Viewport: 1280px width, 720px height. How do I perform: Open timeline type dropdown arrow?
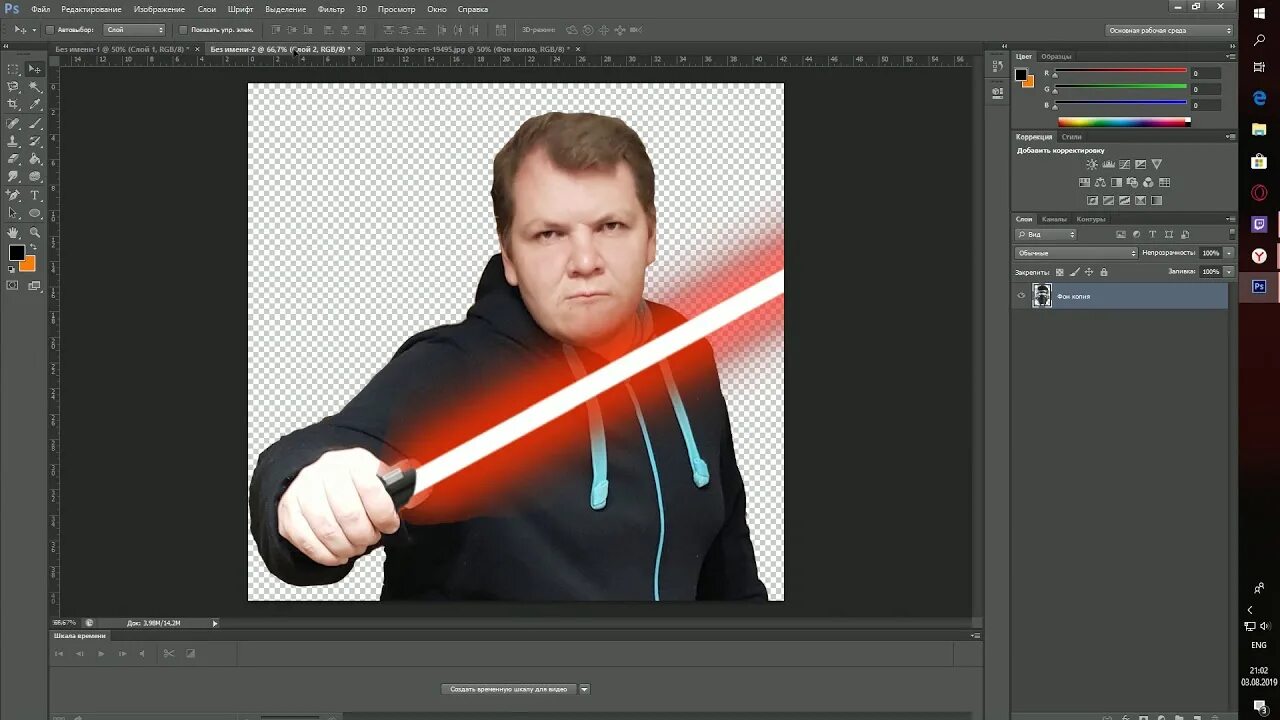585,689
